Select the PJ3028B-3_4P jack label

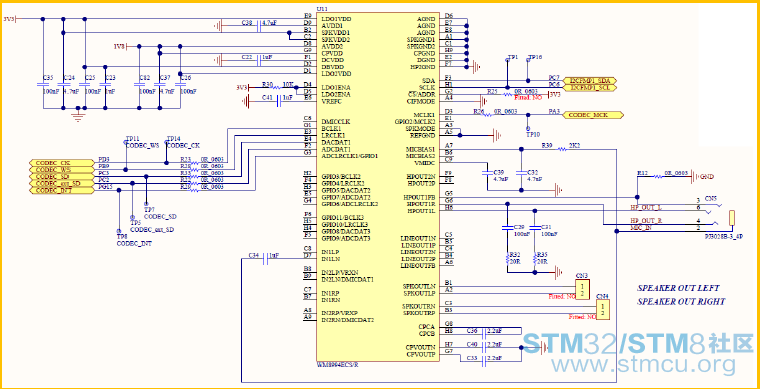(x=724, y=236)
